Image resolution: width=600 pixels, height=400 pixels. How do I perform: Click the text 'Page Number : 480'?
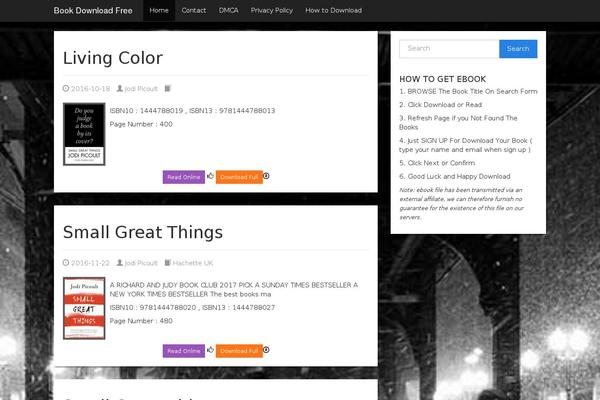[141, 321]
